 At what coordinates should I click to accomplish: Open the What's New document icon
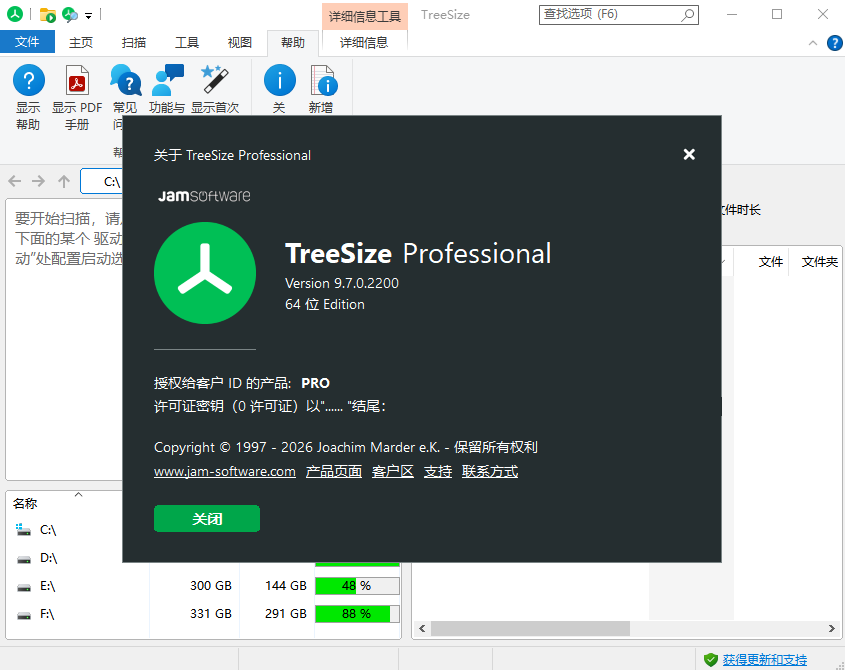[324, 81]
